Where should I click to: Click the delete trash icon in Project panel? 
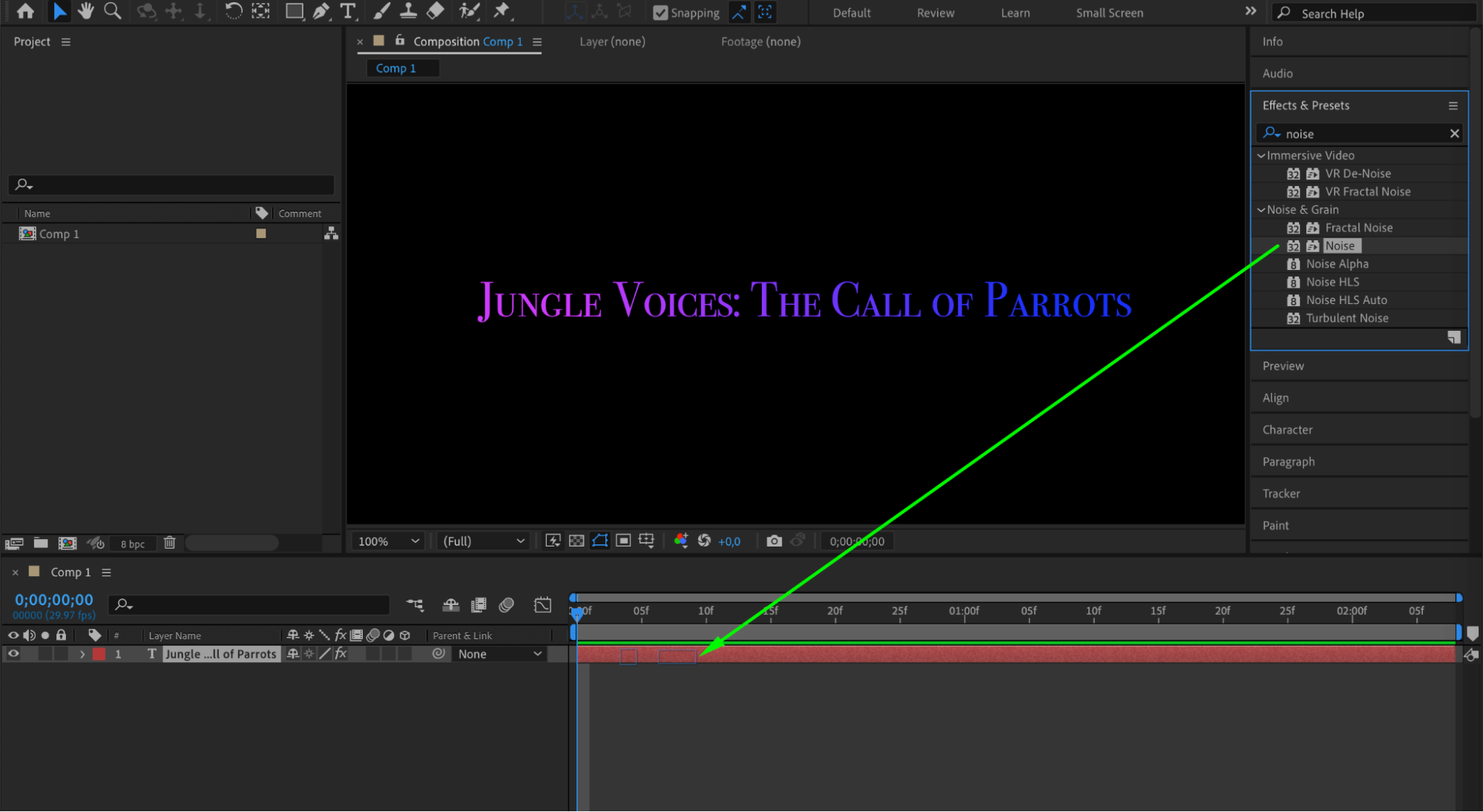click(x=169, y=543)
